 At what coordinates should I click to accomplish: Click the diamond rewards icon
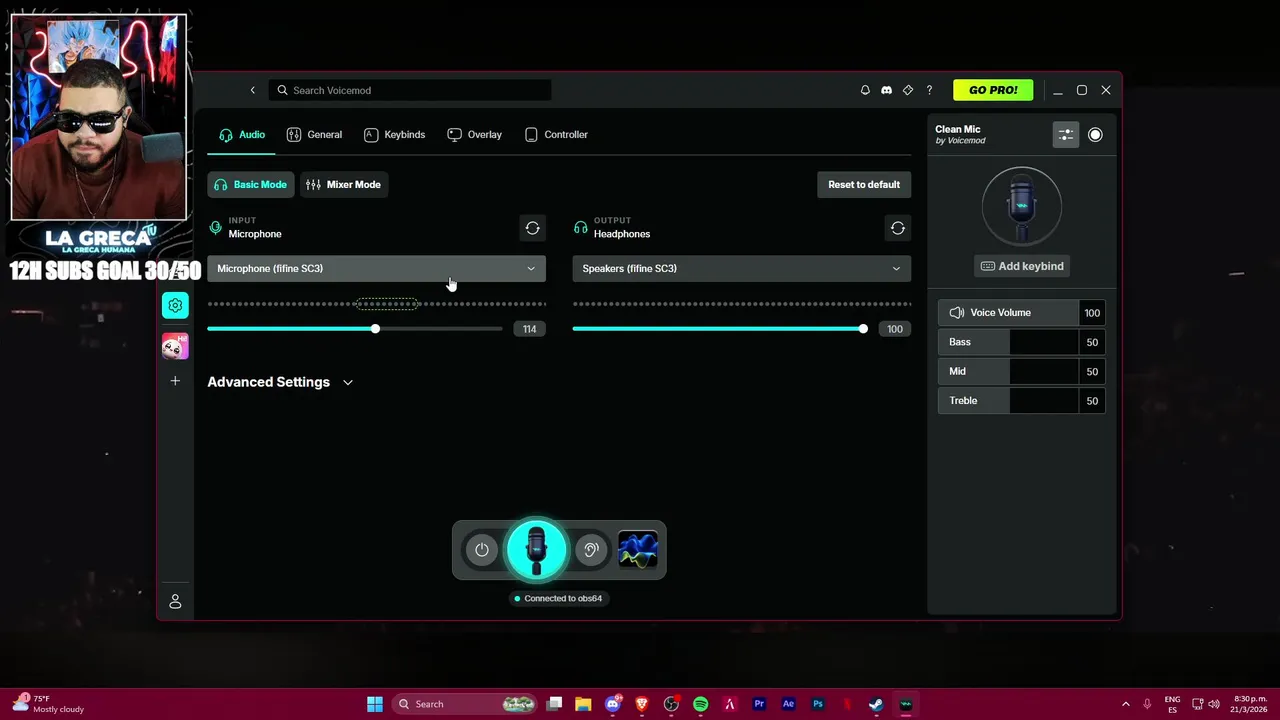[x=908, y=90]
